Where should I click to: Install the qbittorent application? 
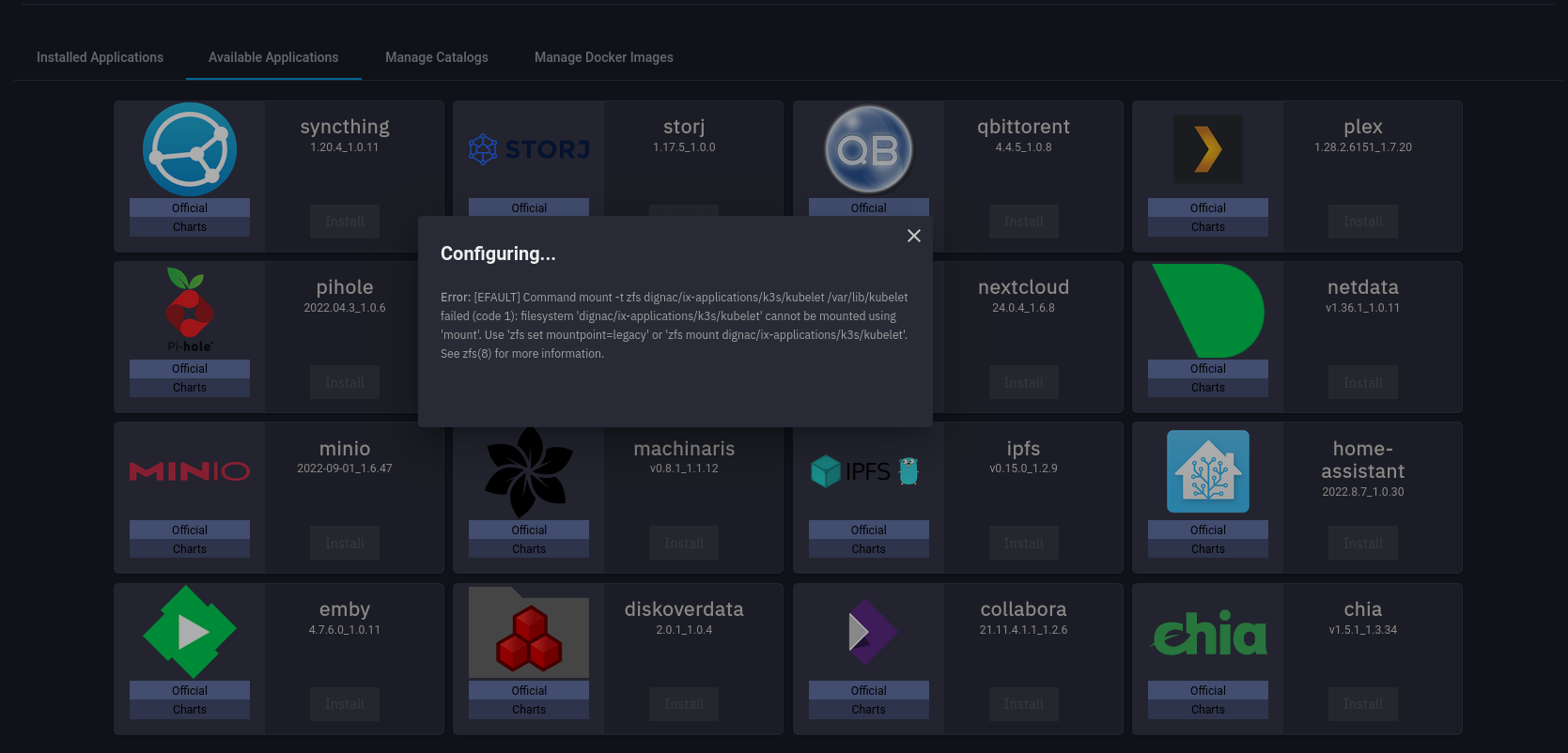(1023, 222)
